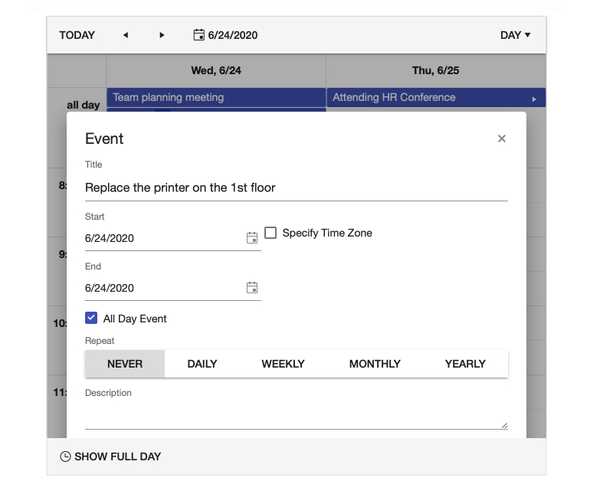This screenshot has height=490, width=590.
Task: Expand the DAY view dropdown
Action: coord(515,35)
